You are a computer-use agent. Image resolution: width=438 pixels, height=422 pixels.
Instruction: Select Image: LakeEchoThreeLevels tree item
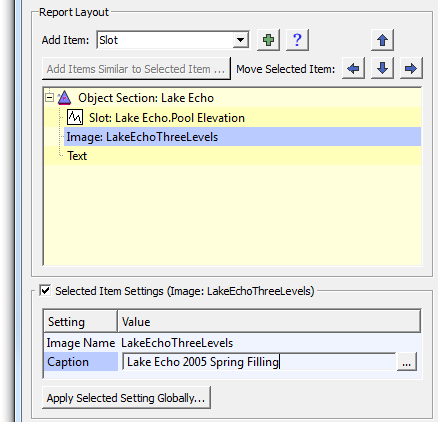242,137
